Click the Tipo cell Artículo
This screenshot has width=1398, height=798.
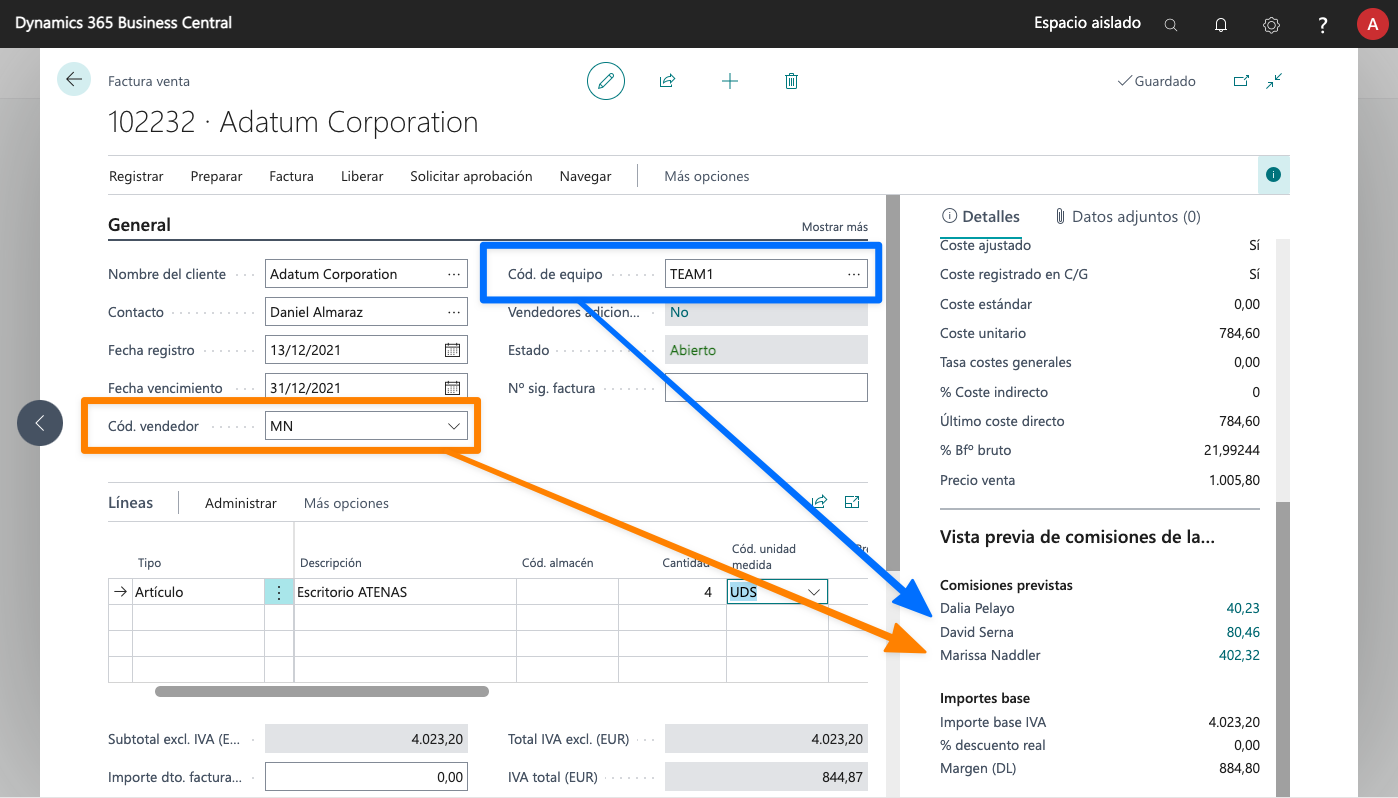point(198,592)
